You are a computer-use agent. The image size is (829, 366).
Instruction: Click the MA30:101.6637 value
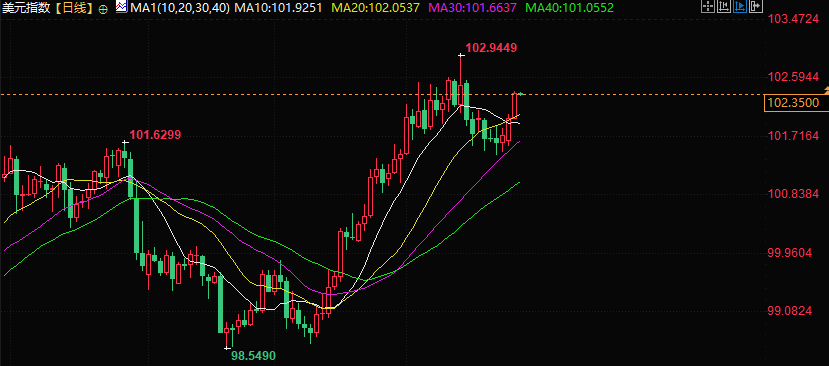click(473, 8)
